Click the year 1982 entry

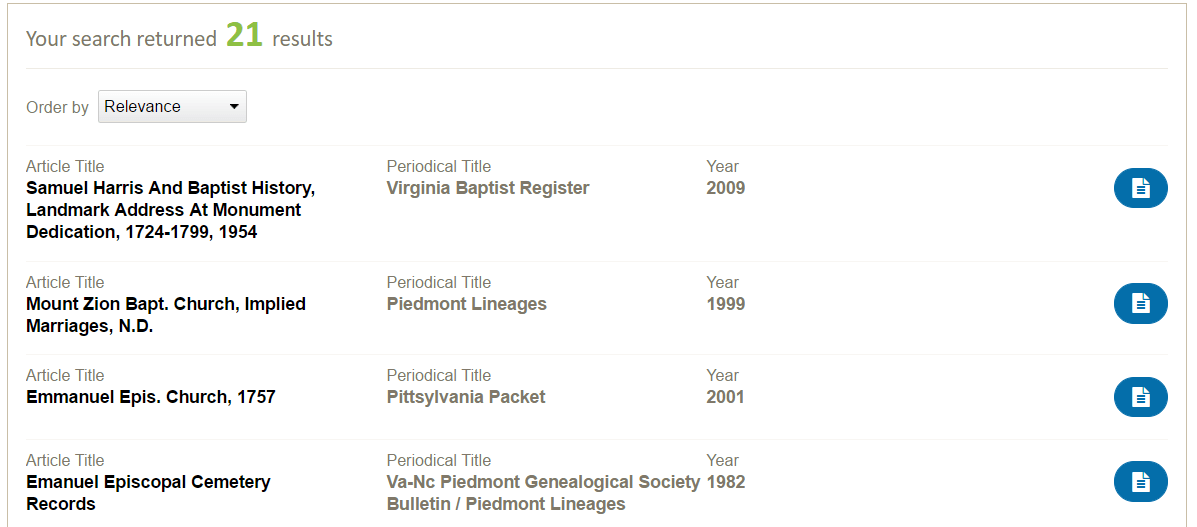coord(725,482)
